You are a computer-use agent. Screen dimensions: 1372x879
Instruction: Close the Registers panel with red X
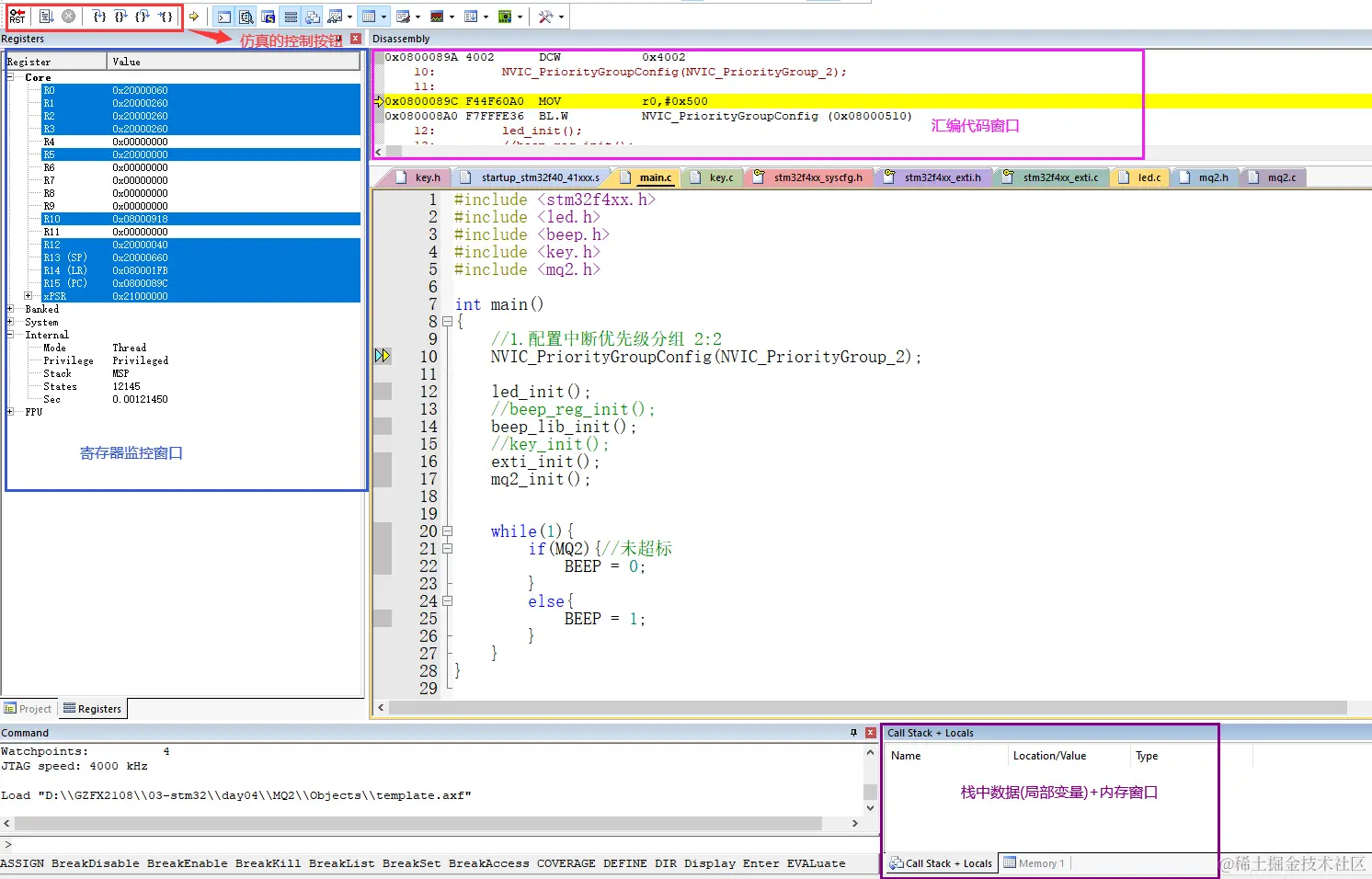(356, 39)
